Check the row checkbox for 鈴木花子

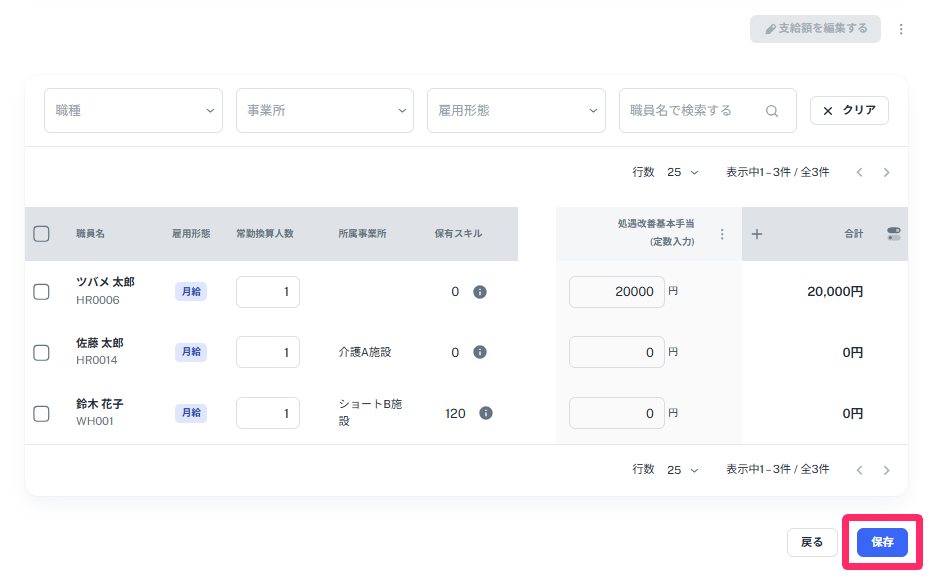tap(41, 412)
